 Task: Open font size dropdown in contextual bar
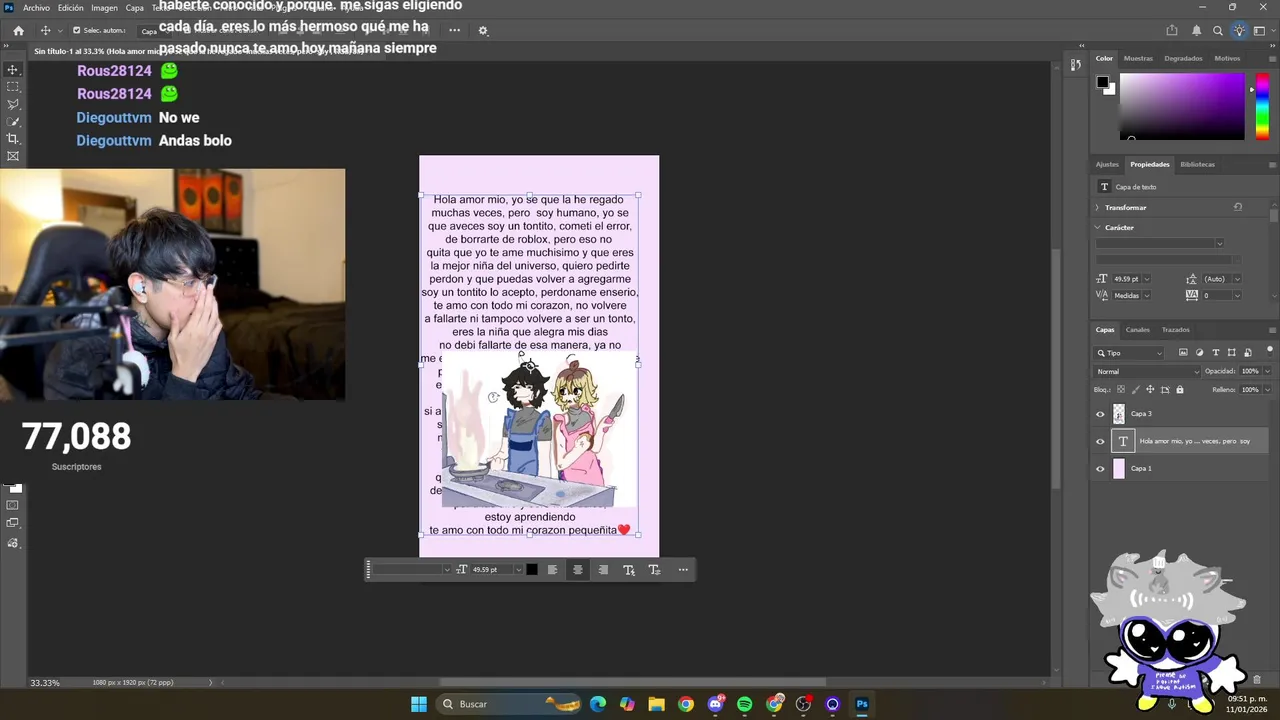(518, 570)
